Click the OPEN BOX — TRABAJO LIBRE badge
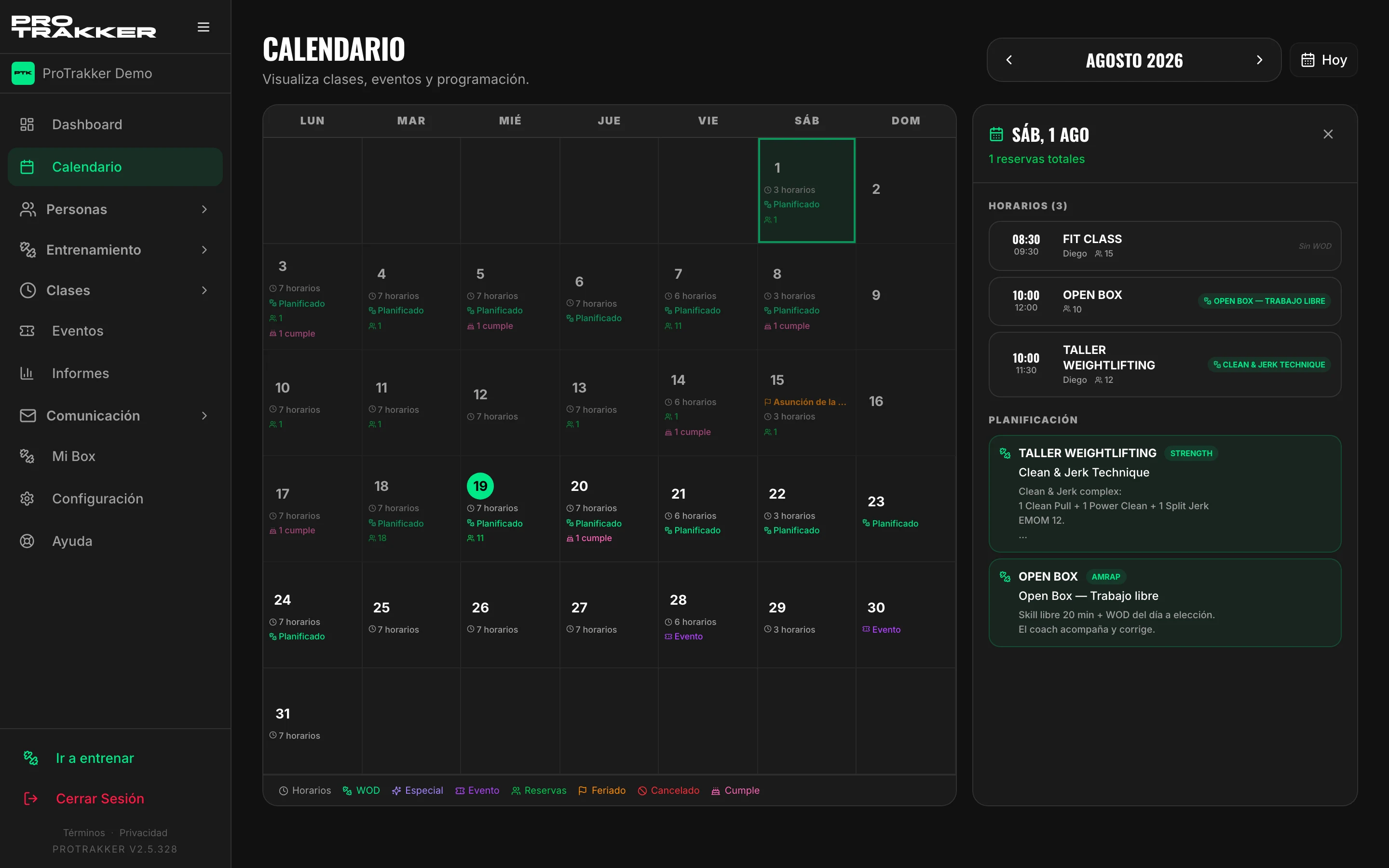This screenshot has width=1389, height=868. tap(1265, 301)
